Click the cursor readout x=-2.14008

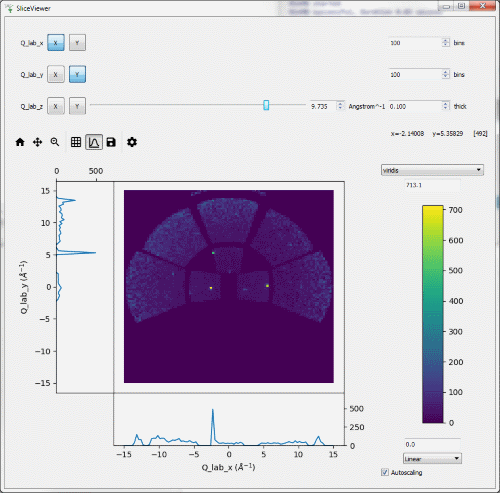(407, 134)
